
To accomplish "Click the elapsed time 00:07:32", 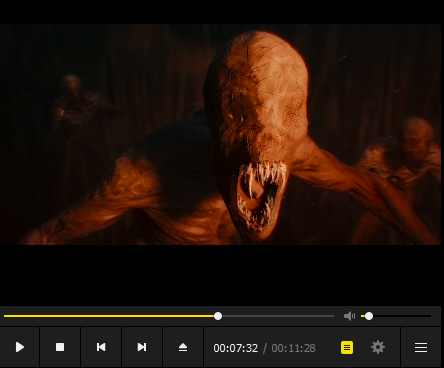I will click(x=236, y=348).
